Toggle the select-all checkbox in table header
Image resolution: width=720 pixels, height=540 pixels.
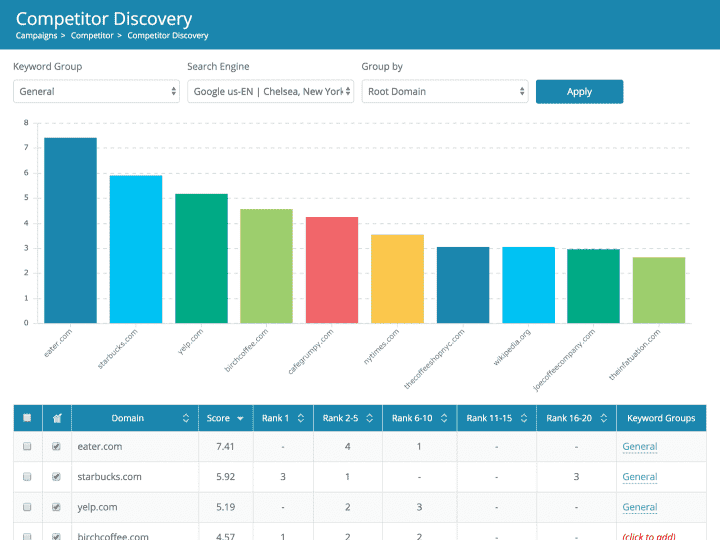point(27,418)
